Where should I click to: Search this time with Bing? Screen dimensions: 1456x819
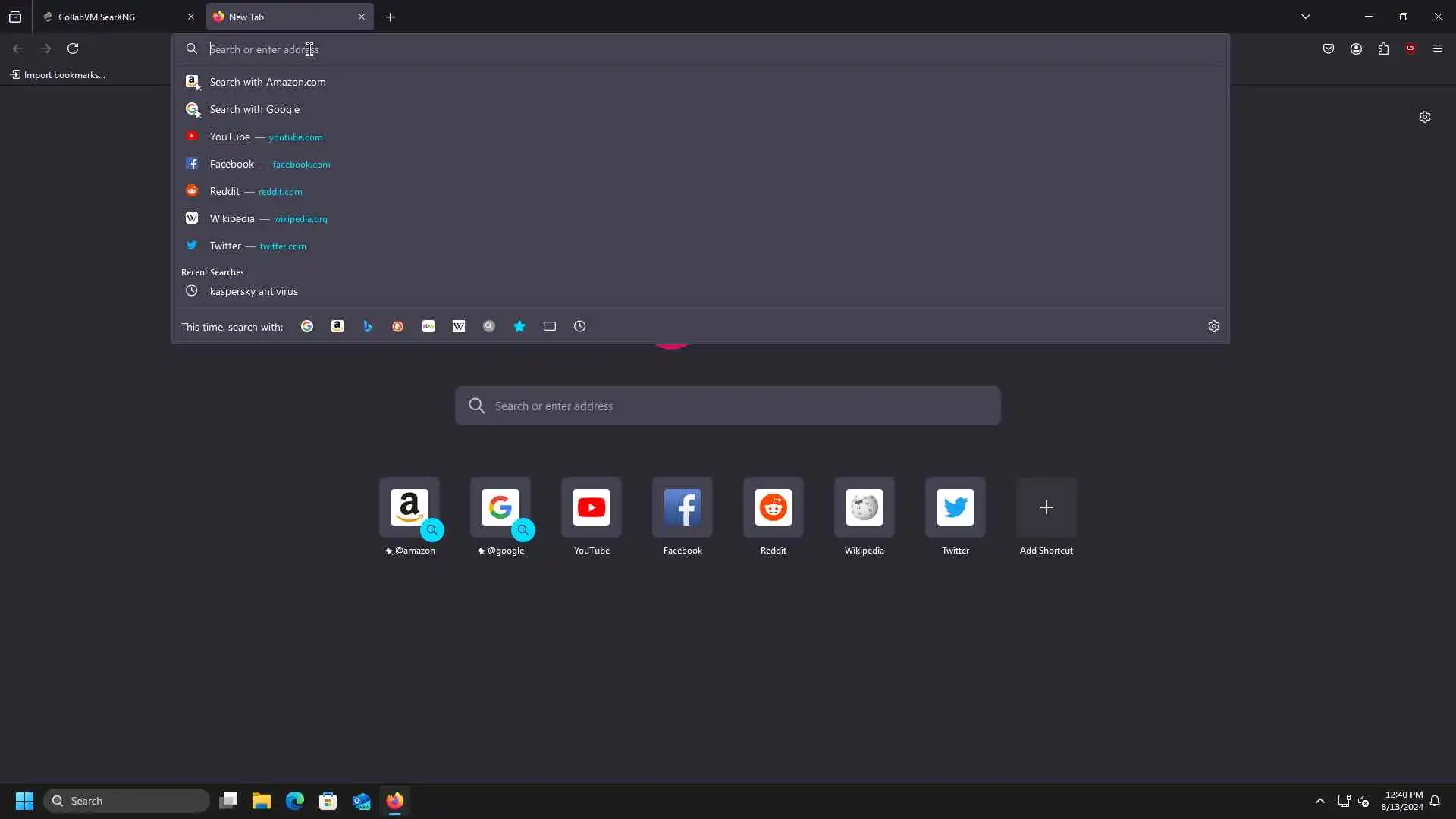pos(368,326)
